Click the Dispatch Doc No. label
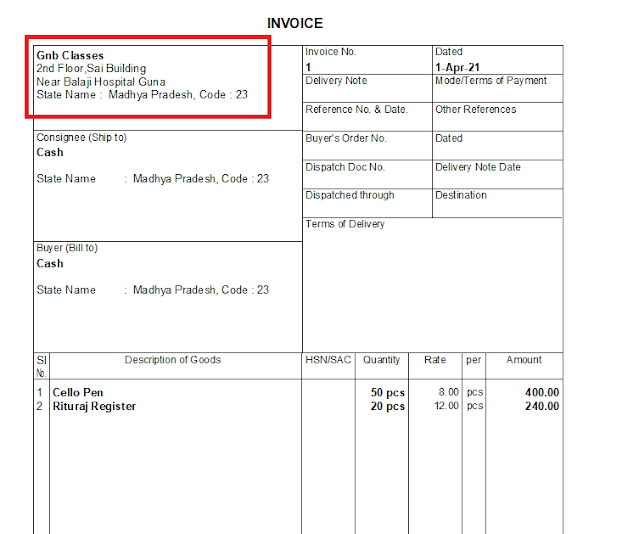 (345, 167)
